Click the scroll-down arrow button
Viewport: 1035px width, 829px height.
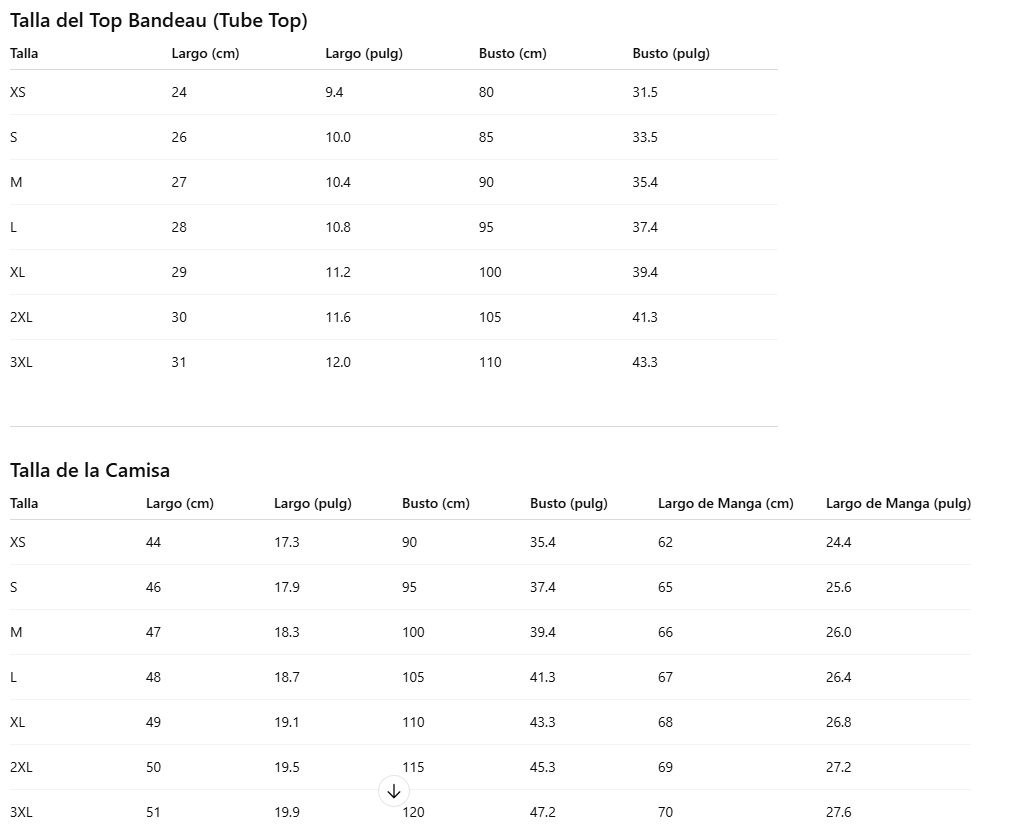pos(394,791)
